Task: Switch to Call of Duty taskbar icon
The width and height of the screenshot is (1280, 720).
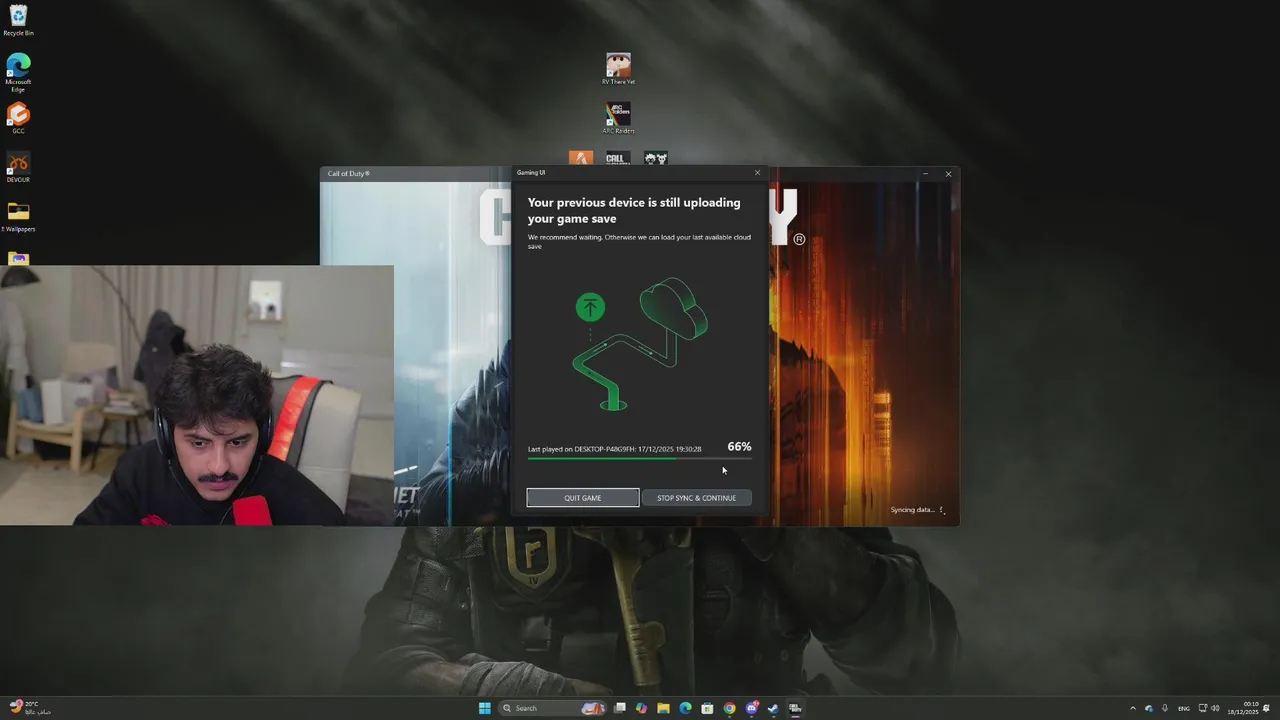Action: click(x=795, y=708)
